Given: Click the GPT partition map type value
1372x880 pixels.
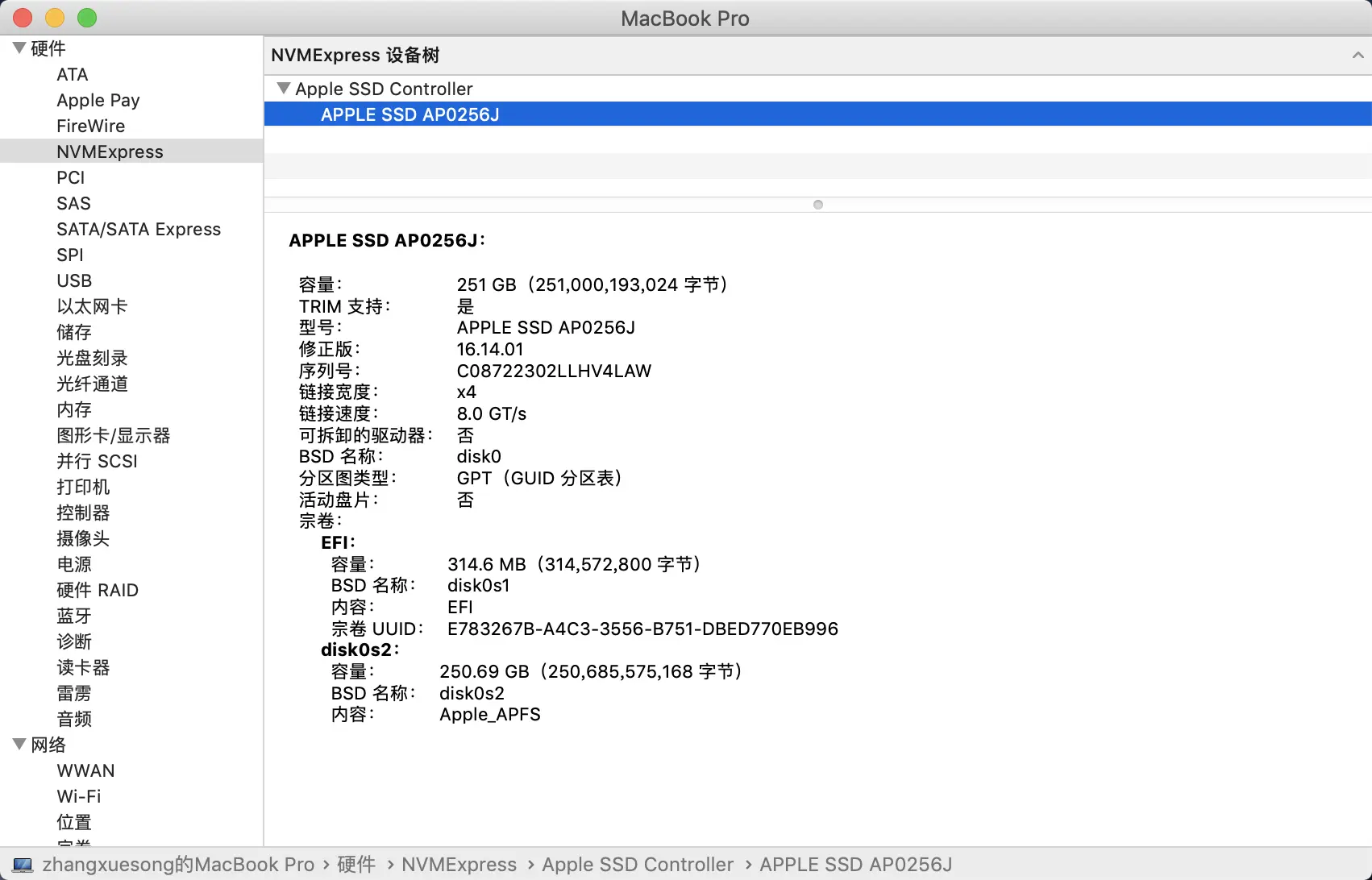Looking at the screenshot, I should [540, 478].
